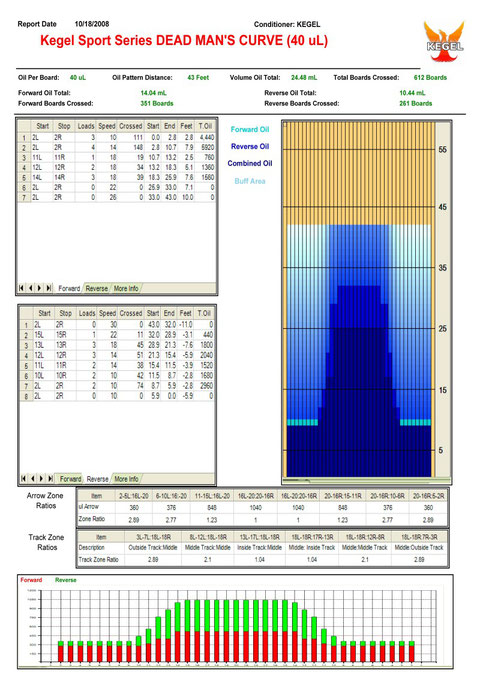Viewport: 480px width, 688px height.
Task: Click the Forward Oil legend label
Action: 250,129
